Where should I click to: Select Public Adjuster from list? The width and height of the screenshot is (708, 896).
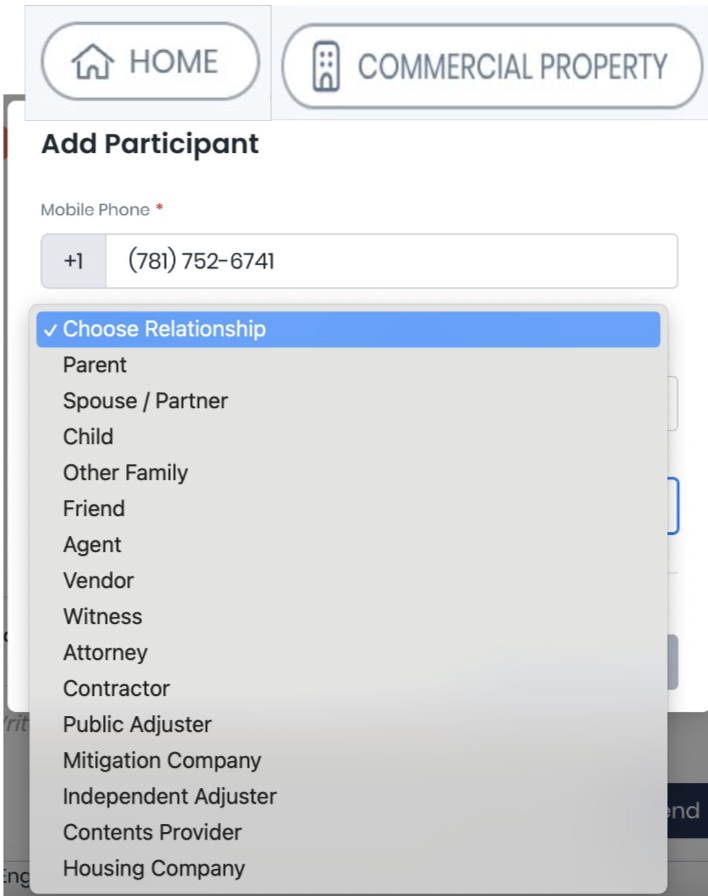pyautogui.click(x=137, y=725)
